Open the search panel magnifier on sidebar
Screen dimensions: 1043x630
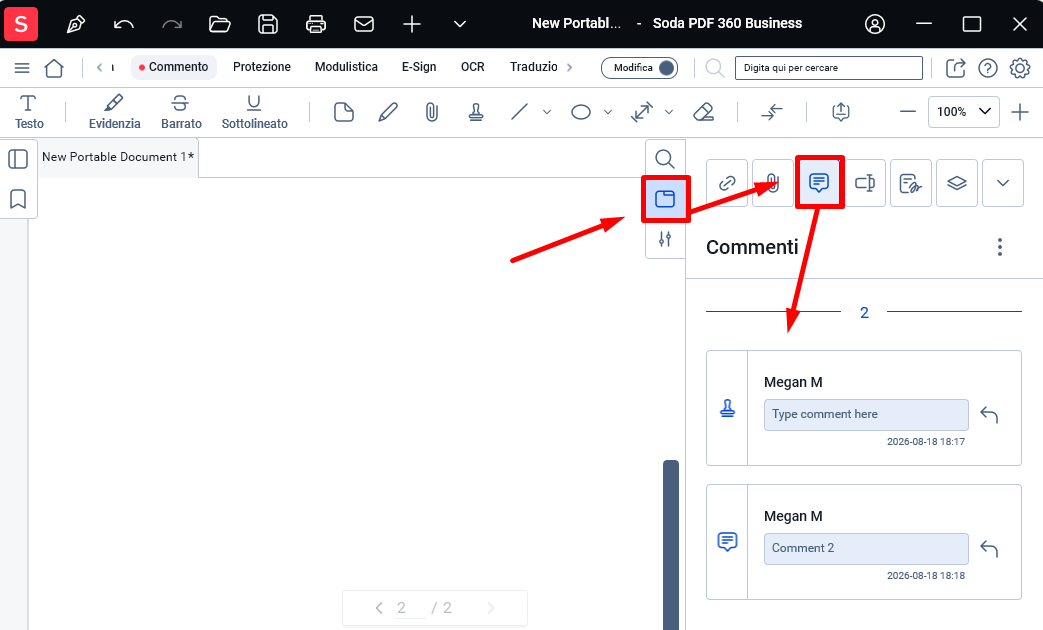[665, 159]
